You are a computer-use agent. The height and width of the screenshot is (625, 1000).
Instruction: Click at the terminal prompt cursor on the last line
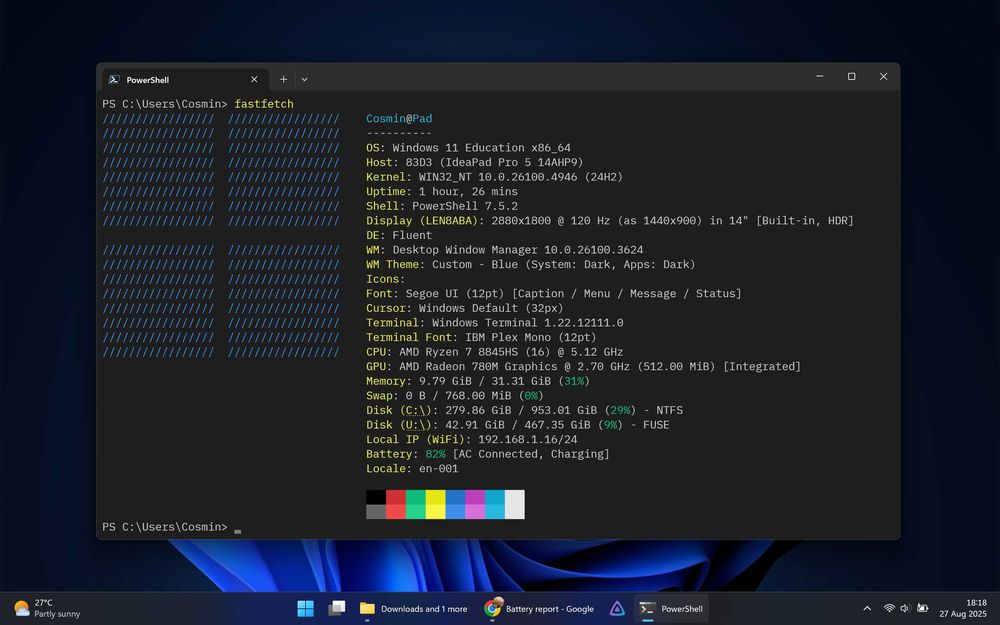238,528
